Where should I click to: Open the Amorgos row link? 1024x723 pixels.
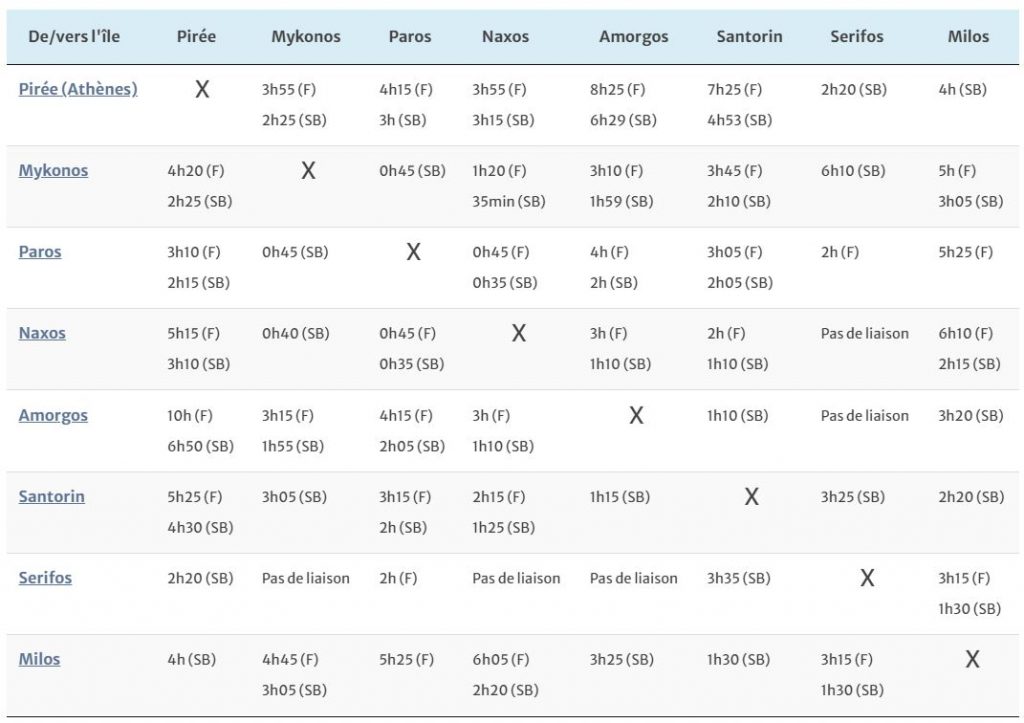tap(53, 415)
